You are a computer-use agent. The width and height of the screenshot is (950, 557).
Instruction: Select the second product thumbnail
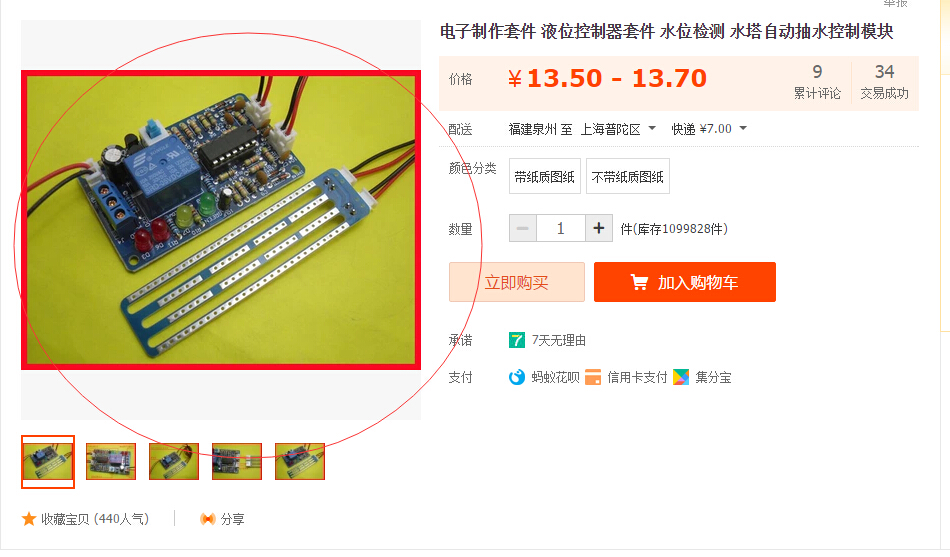111,461
